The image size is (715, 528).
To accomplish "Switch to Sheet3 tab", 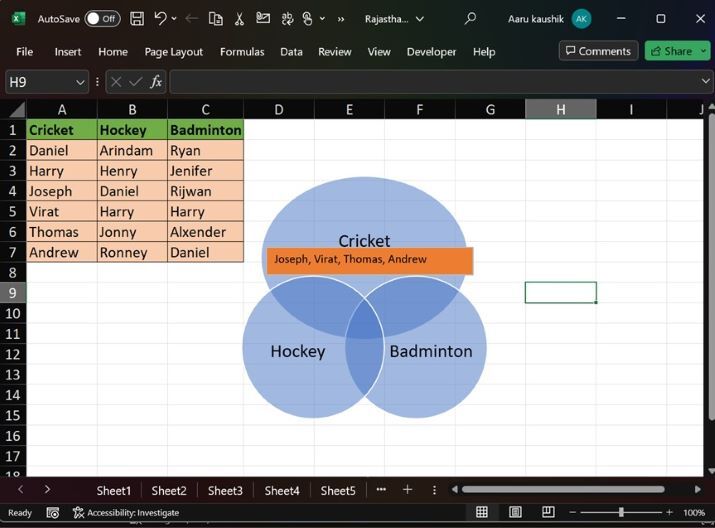I will (225, 491).
